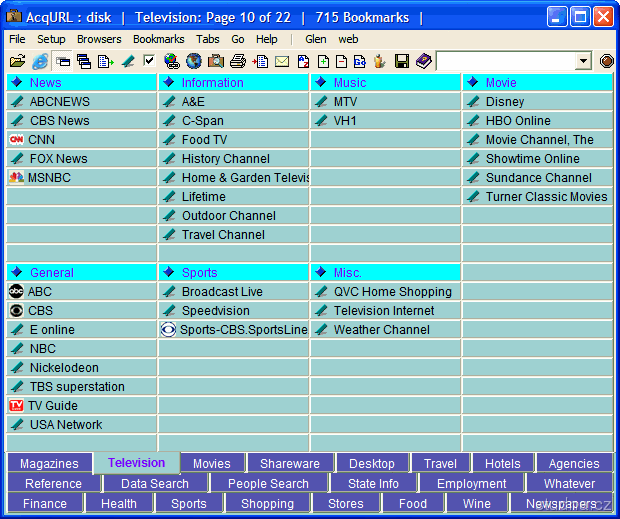Open the Weather Channel bookmark

tap(381, 330)
